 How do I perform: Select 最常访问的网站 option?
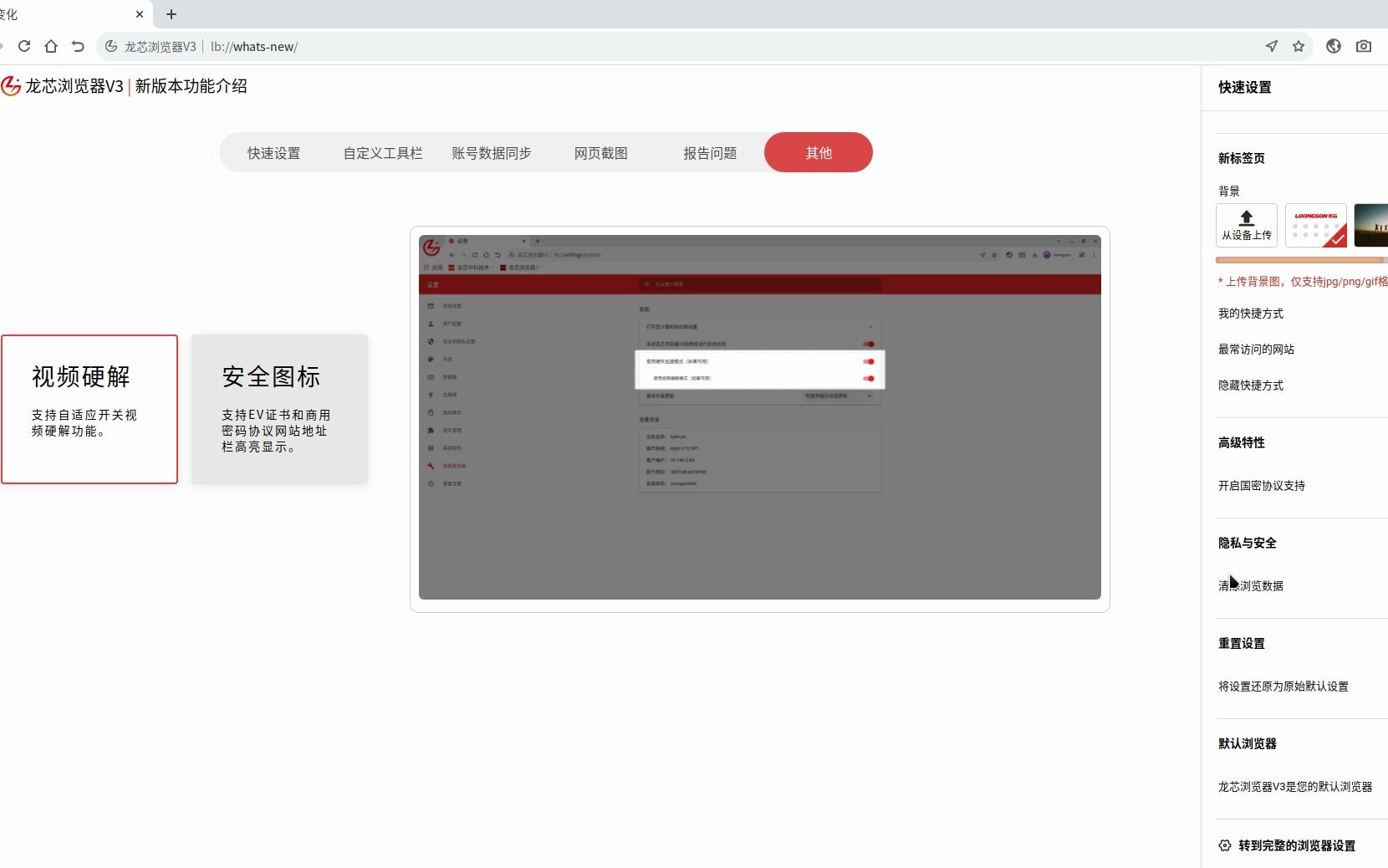[x=1256, y=350]
